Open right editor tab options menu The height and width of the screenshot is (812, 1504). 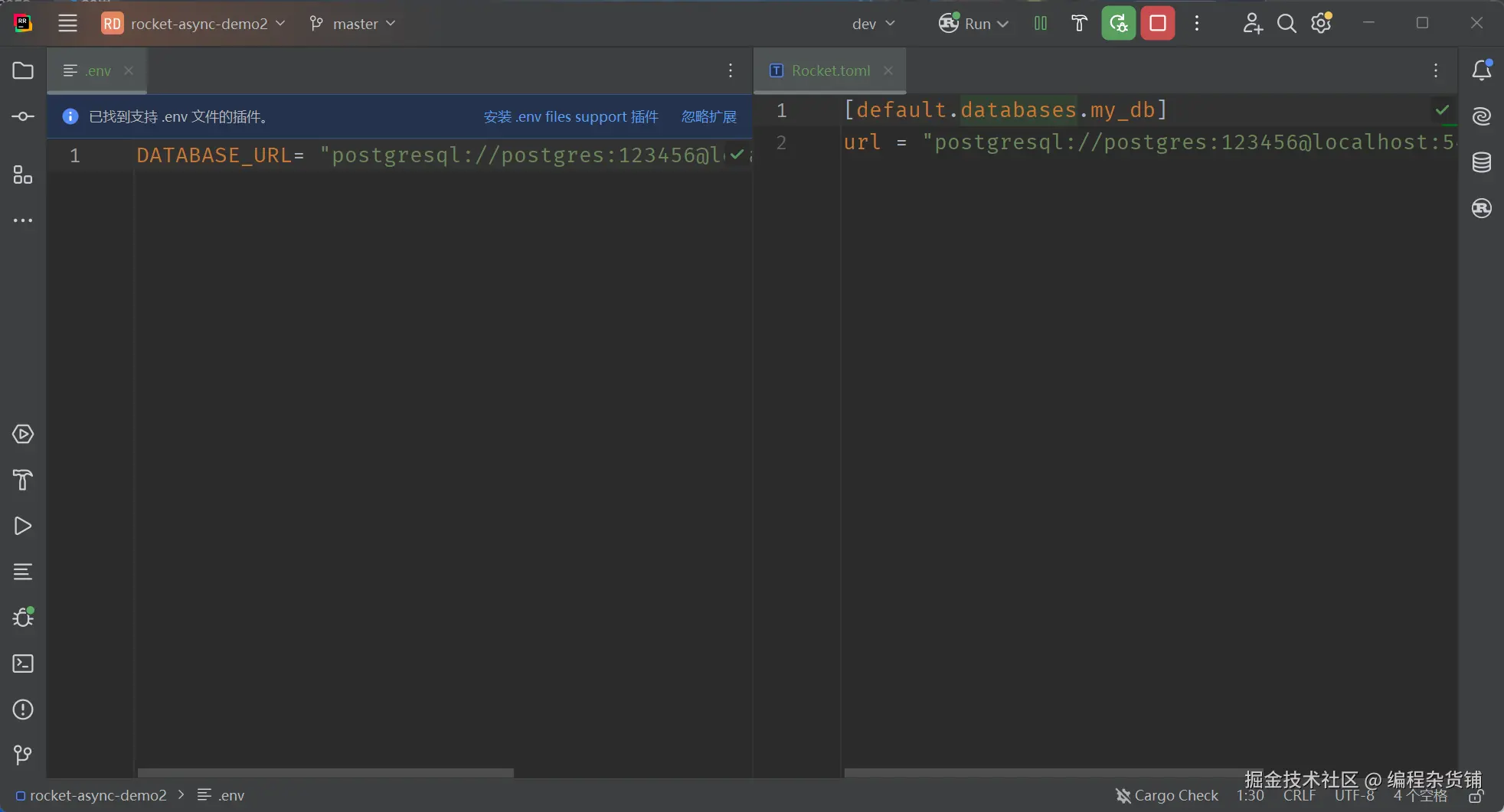click(x=1436, y=70)
